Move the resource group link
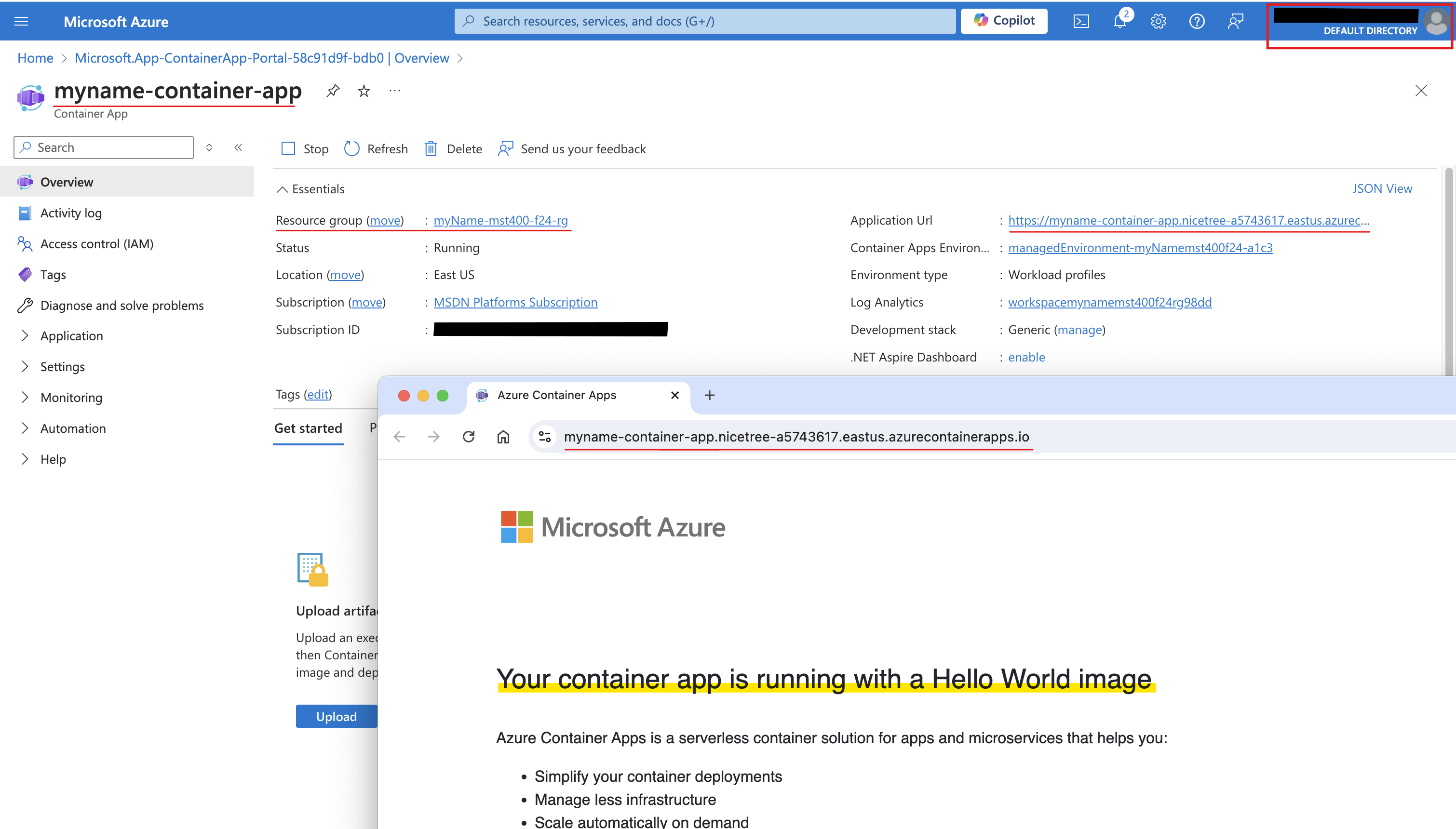The image size is (1456, 829). point(385,220)
